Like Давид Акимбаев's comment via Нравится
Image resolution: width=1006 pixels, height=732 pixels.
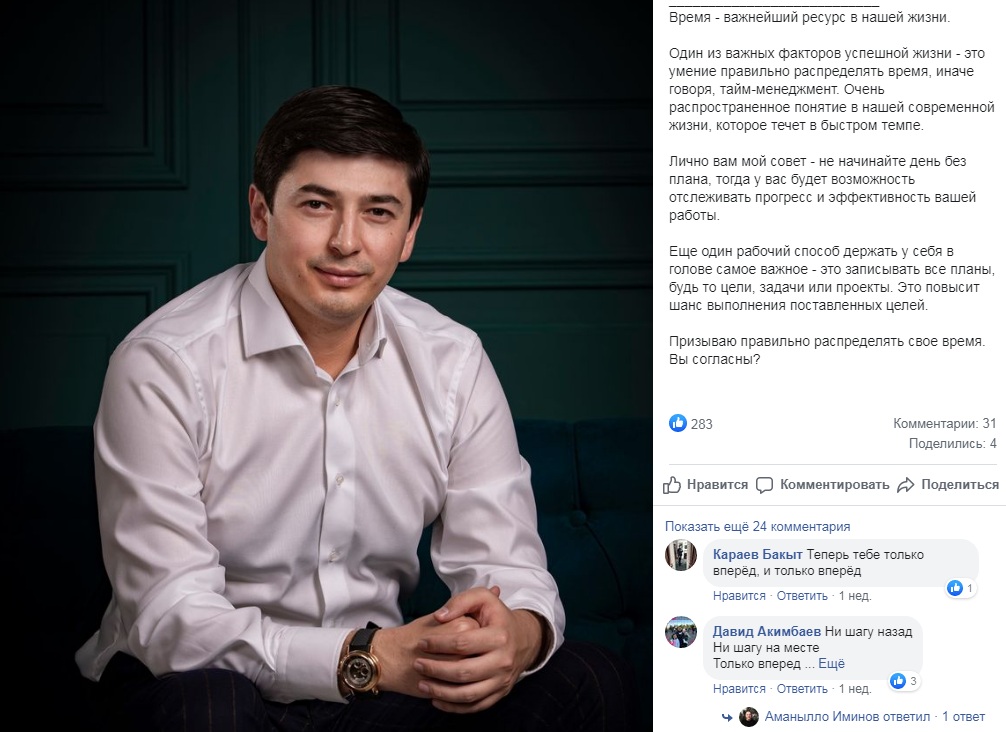[x=739, y=689]
